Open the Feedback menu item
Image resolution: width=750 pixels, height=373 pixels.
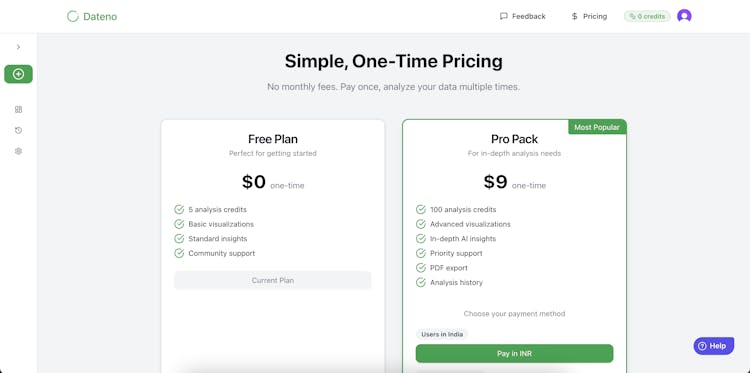tap(522, 16)
